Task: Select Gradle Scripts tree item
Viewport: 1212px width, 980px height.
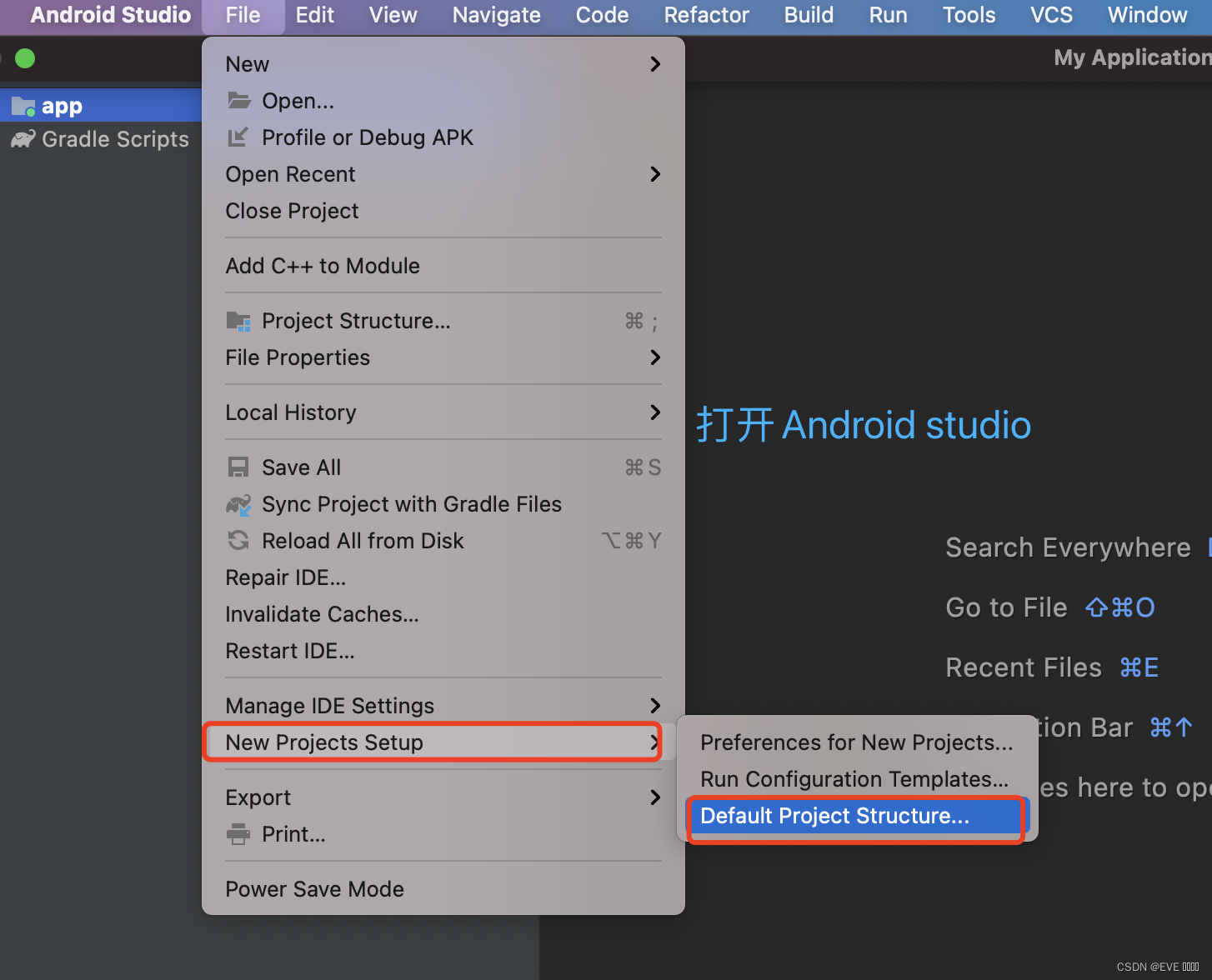Action: [x=101, y=139]
